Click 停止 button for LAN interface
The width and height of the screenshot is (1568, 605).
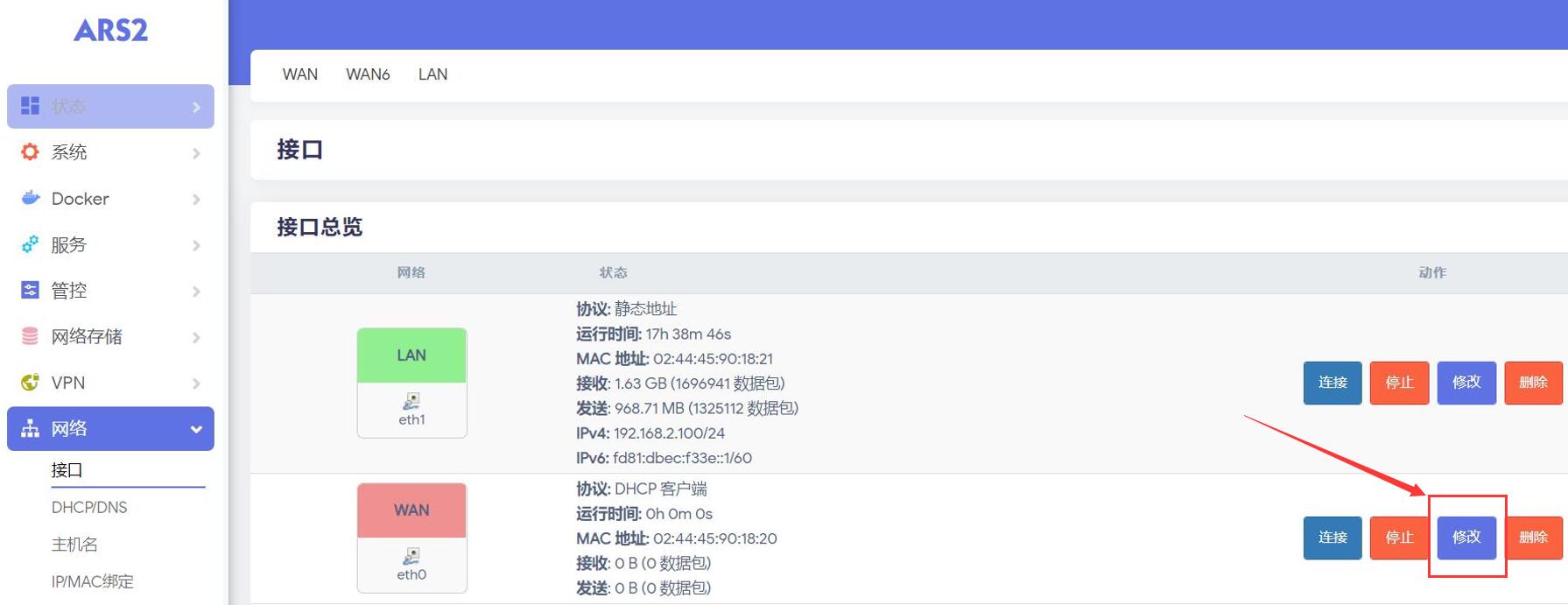[1399, 383]
